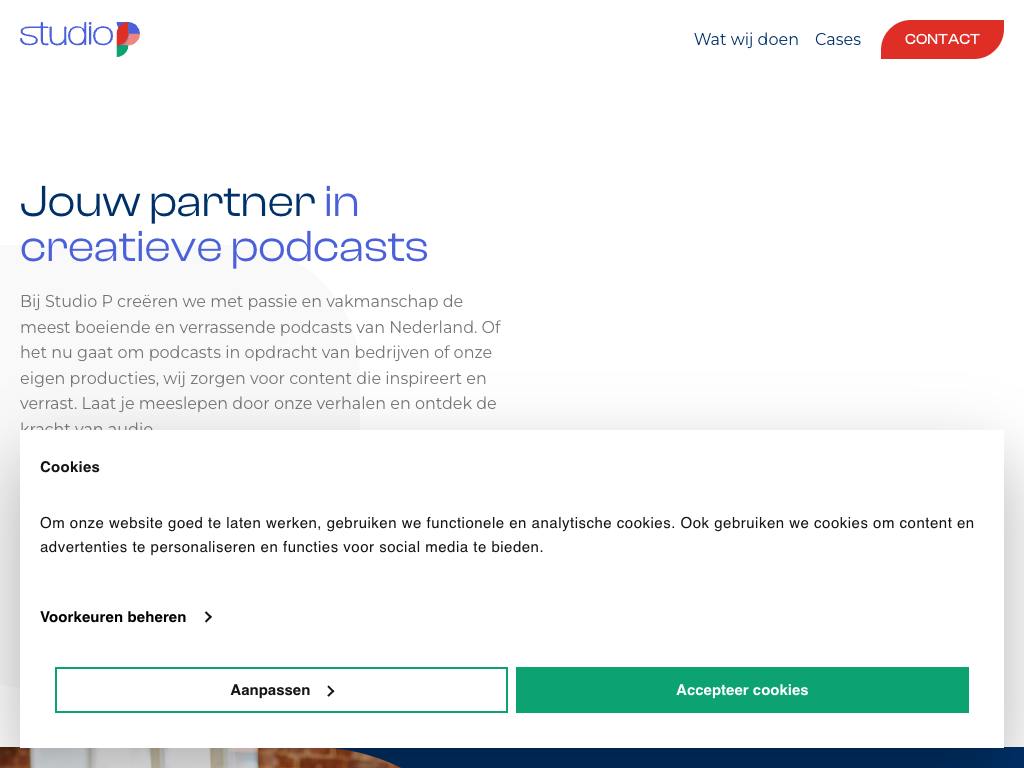
Task: Click the 'creatieve podcasts' blue headline text
Action: pos(224,247)
